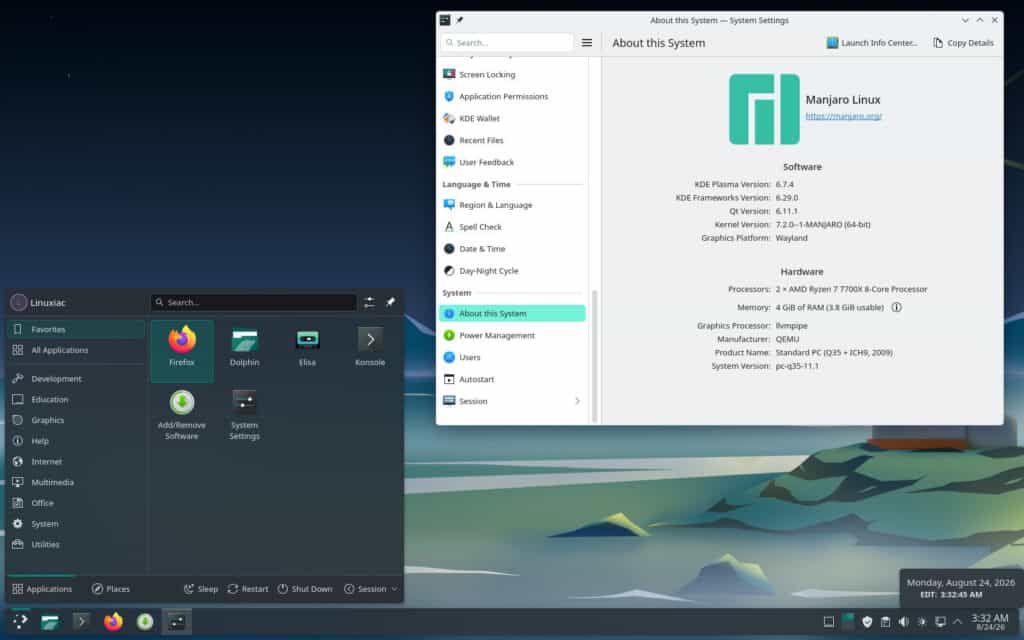The width and height of the screenshot is (1024, 640).
Task: Open Recent Files settings
Action: tap(512, 140)
